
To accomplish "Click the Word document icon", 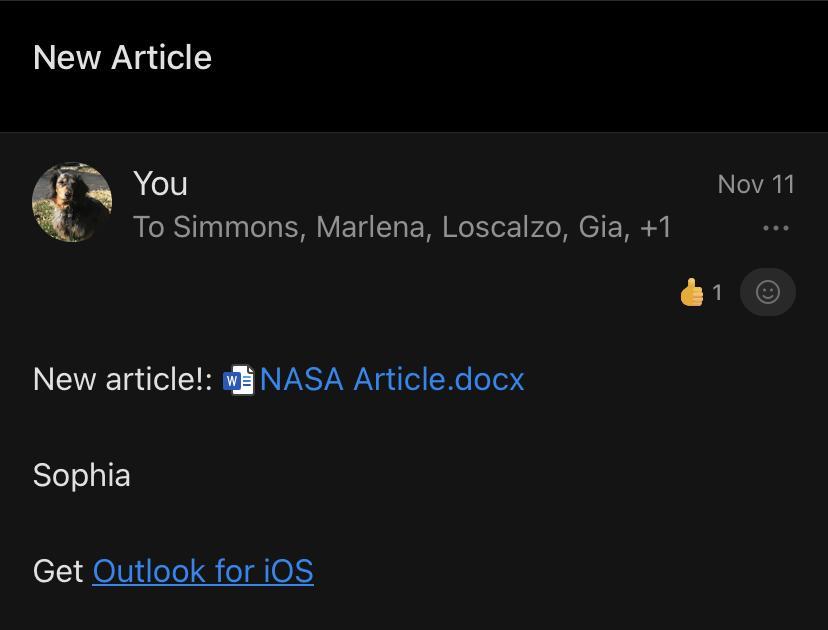I will [239, 380].
